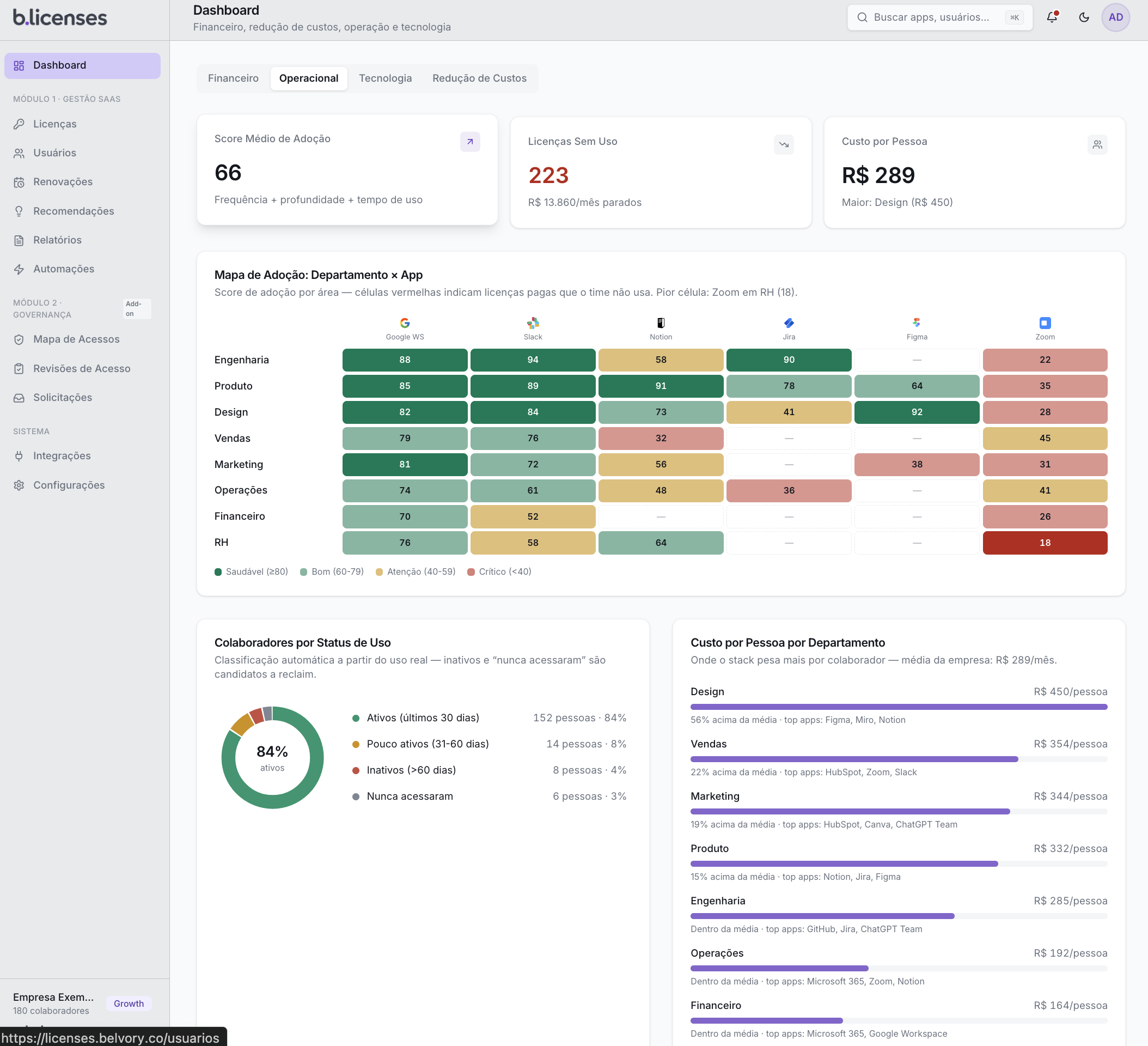This screenshot has height=1046, width=1148.
Task: Click the Financeiro Slack cell showing 52
Action: tap(533, 516)
